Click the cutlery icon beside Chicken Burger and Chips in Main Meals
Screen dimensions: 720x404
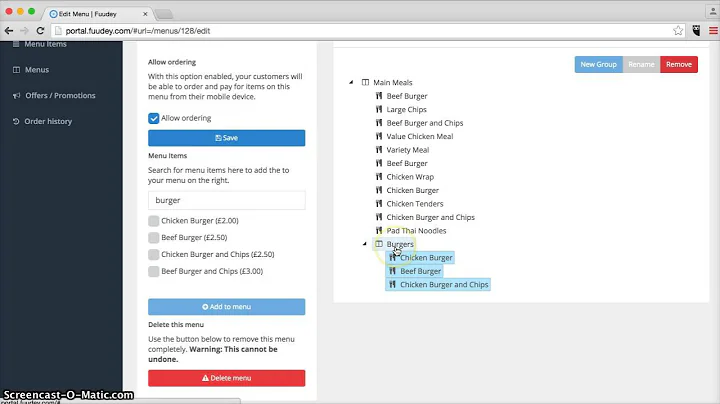(379, 217)
